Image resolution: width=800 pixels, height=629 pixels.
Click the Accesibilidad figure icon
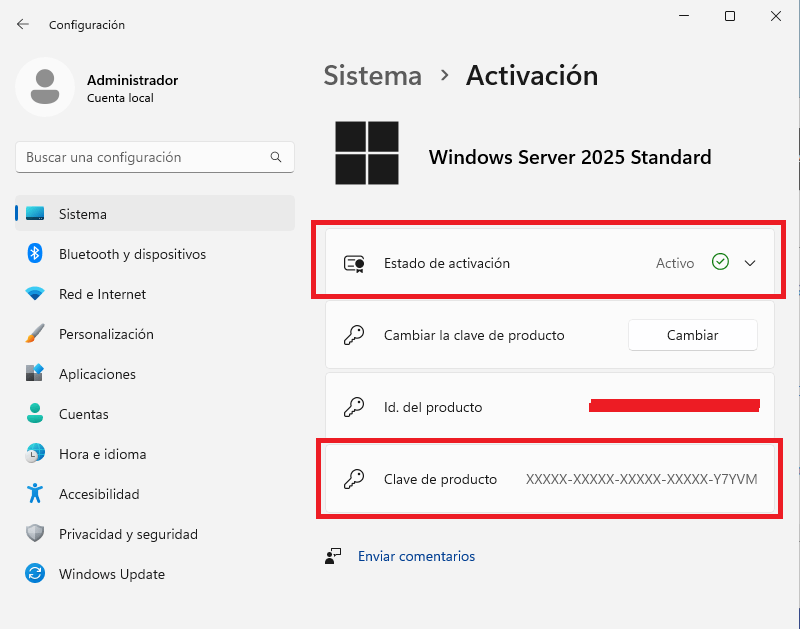(35, 493)
